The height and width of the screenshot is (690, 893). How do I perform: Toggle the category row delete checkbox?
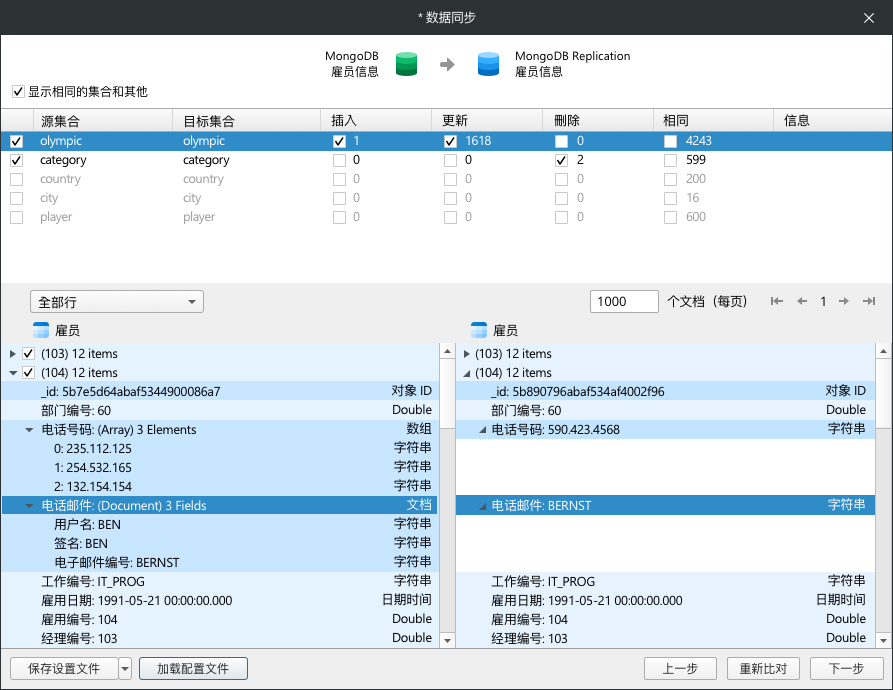(x=561, y=160)
